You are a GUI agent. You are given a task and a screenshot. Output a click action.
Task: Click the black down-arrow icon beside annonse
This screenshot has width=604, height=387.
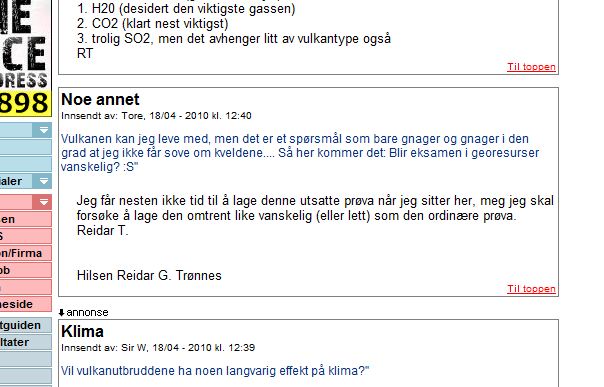(x=61, y=312)
